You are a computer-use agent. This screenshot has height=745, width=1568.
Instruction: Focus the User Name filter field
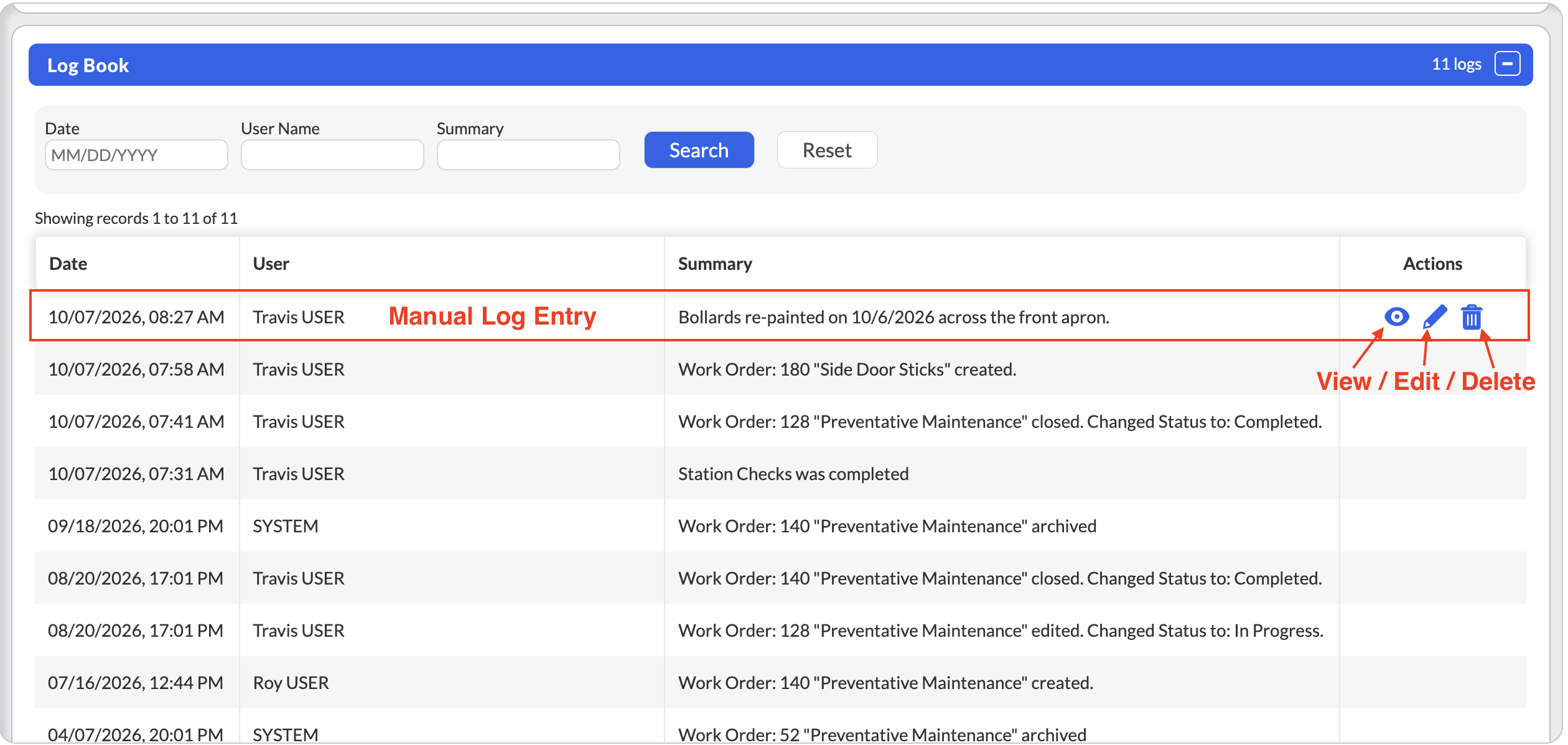coord(332,155)
